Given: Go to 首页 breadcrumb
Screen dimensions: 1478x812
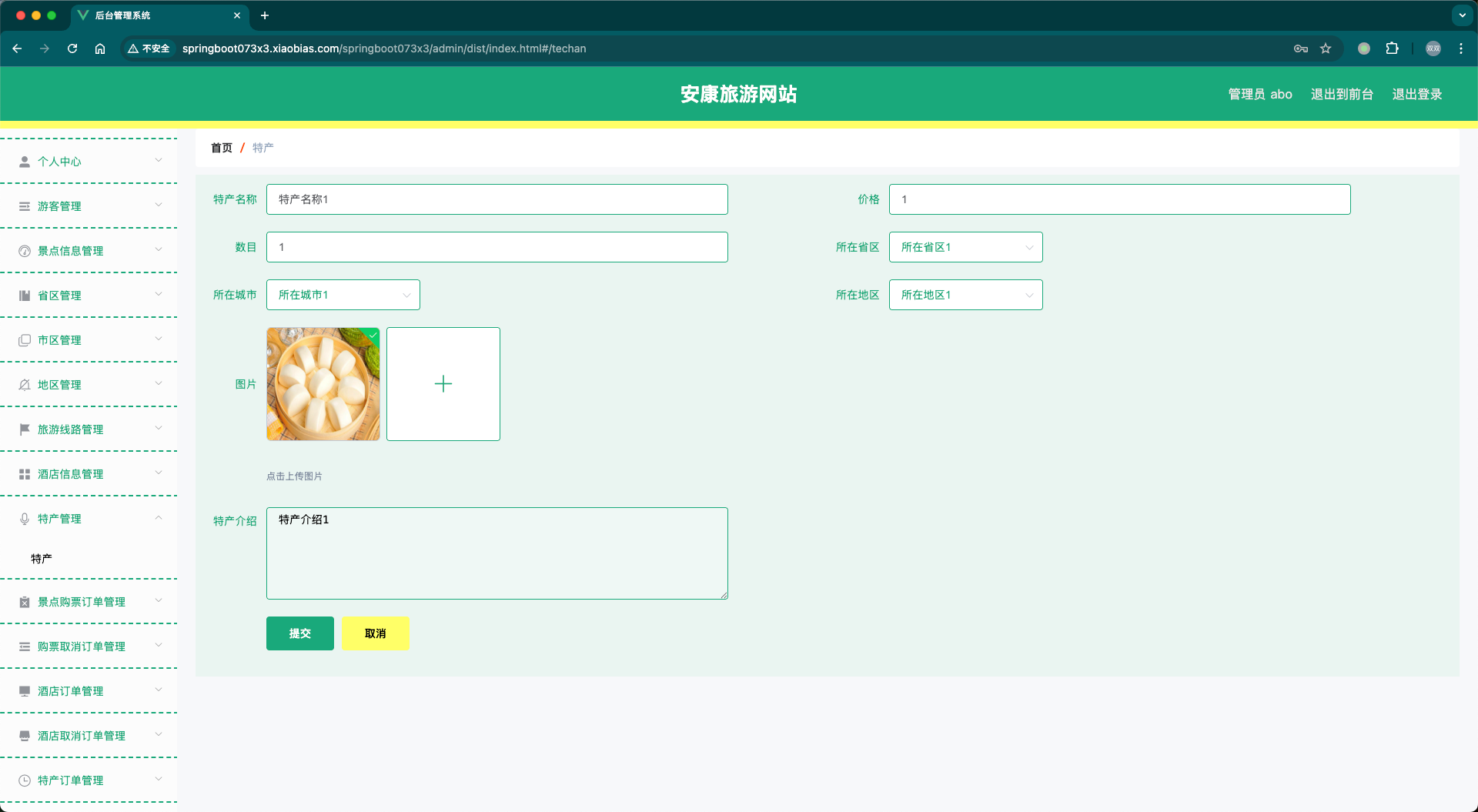Looking at the screenshot, I should click(222, 148).
